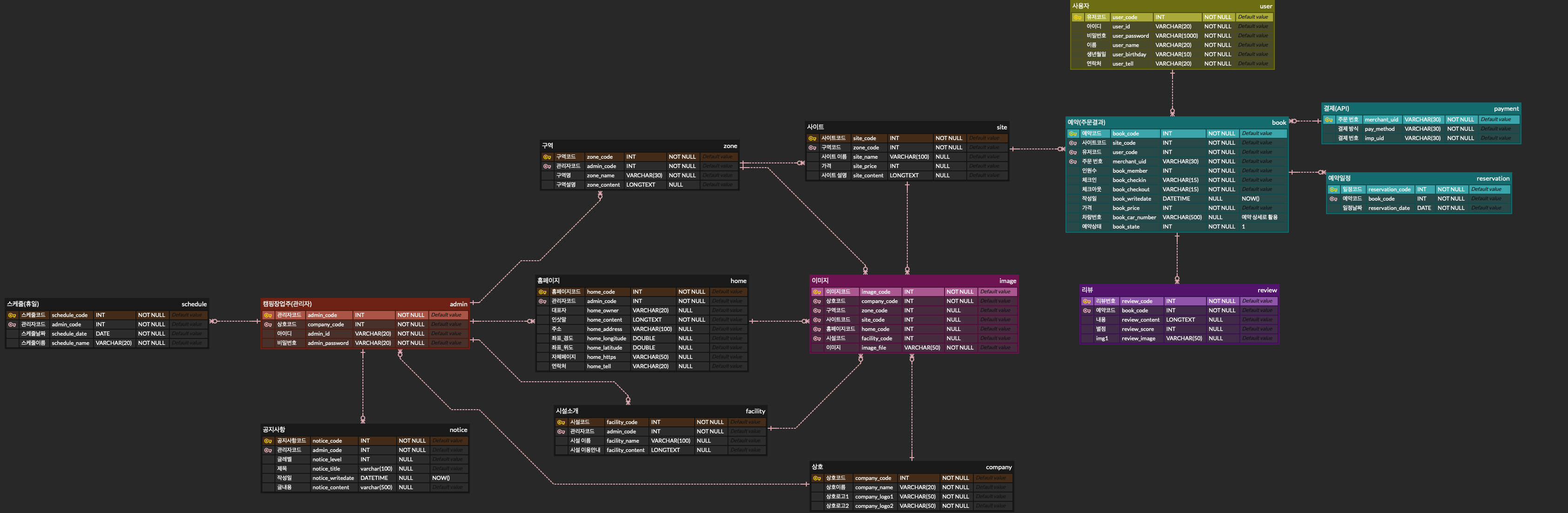The height and width of the screenshot is (513, 1568).
Task: Click the key icon beside merchant_uid in payment table
Action: click(x=1329, y=120)
